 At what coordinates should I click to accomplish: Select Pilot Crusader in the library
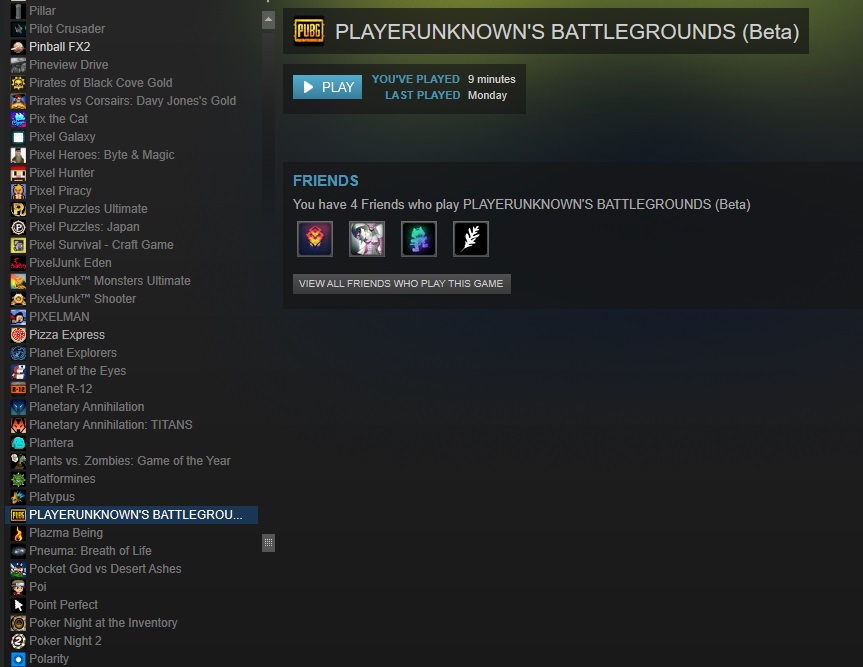tap(67, 29)
